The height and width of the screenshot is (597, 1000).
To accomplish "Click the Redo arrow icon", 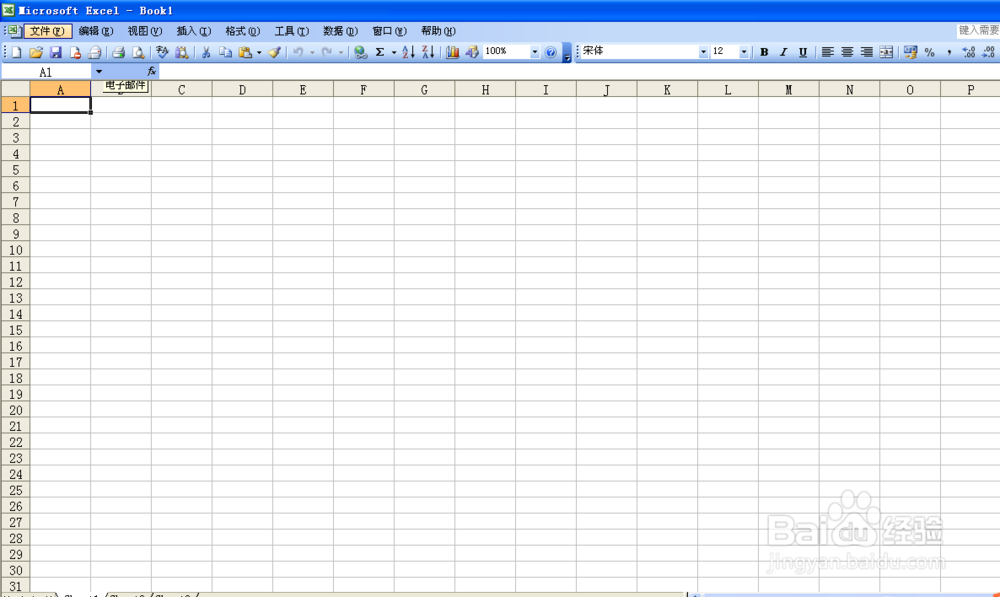I will pyautogui.click(x=327, y=52).
